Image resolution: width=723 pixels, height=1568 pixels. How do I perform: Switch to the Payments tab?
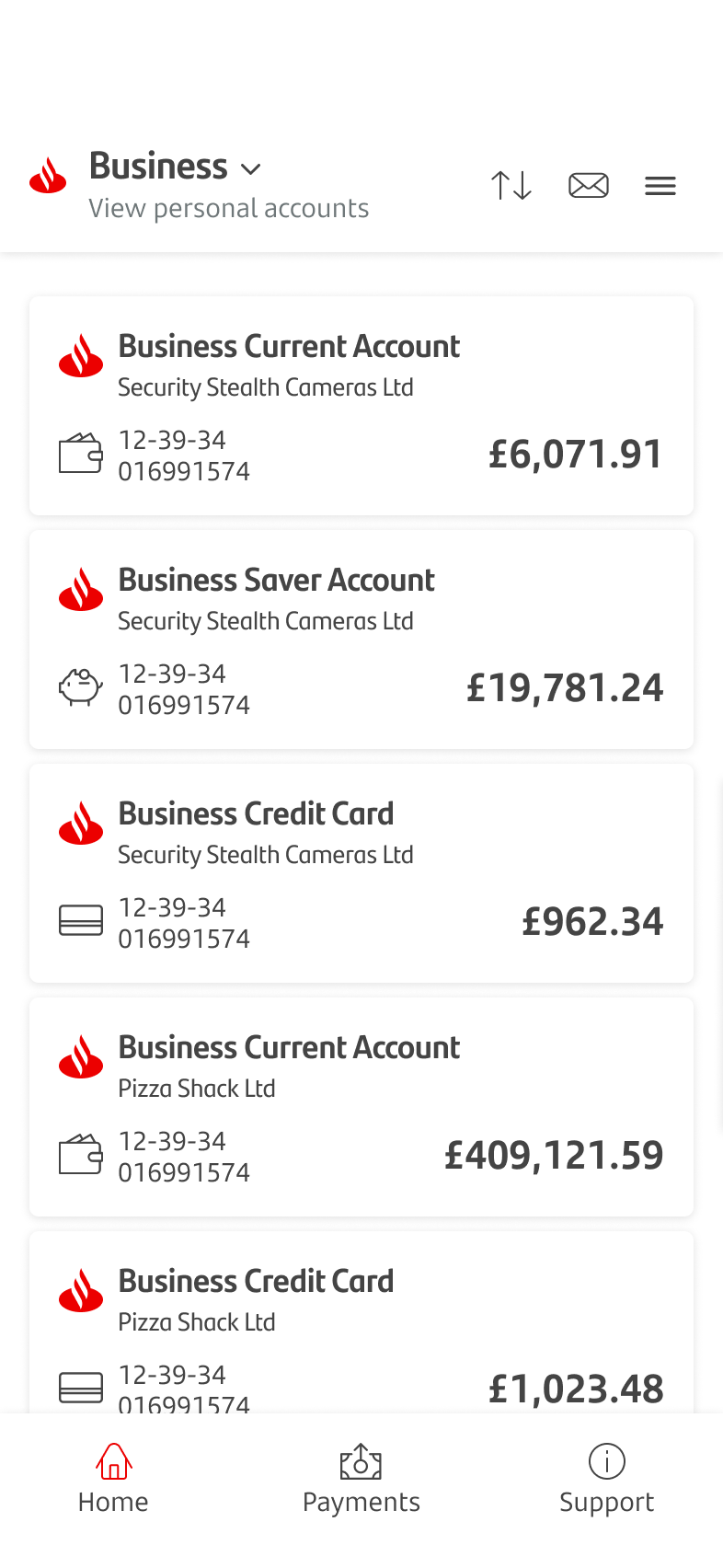pyautogui.click(x=361, y=1478)
